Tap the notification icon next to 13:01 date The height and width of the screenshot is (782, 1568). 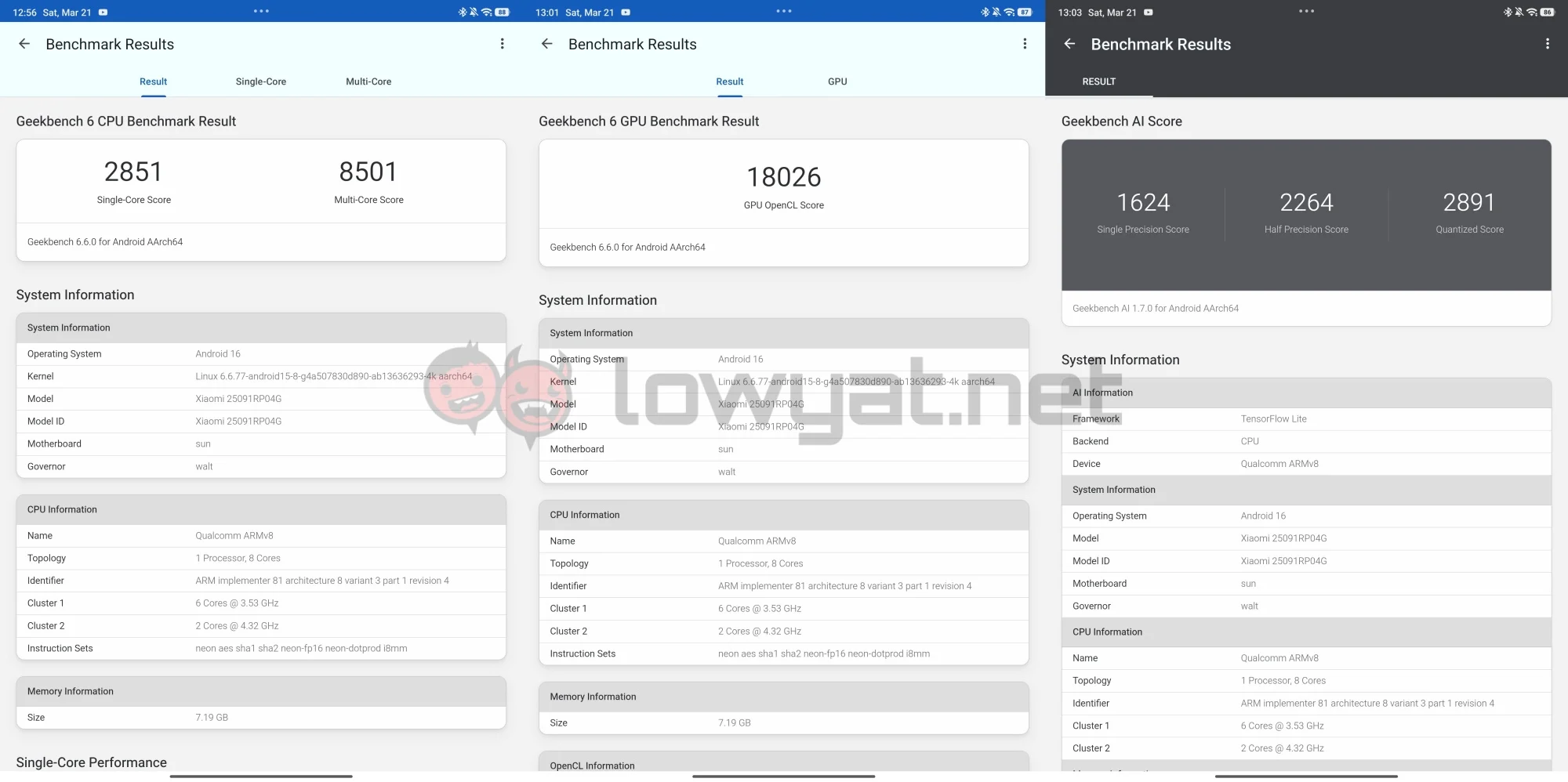pos(626,13)
